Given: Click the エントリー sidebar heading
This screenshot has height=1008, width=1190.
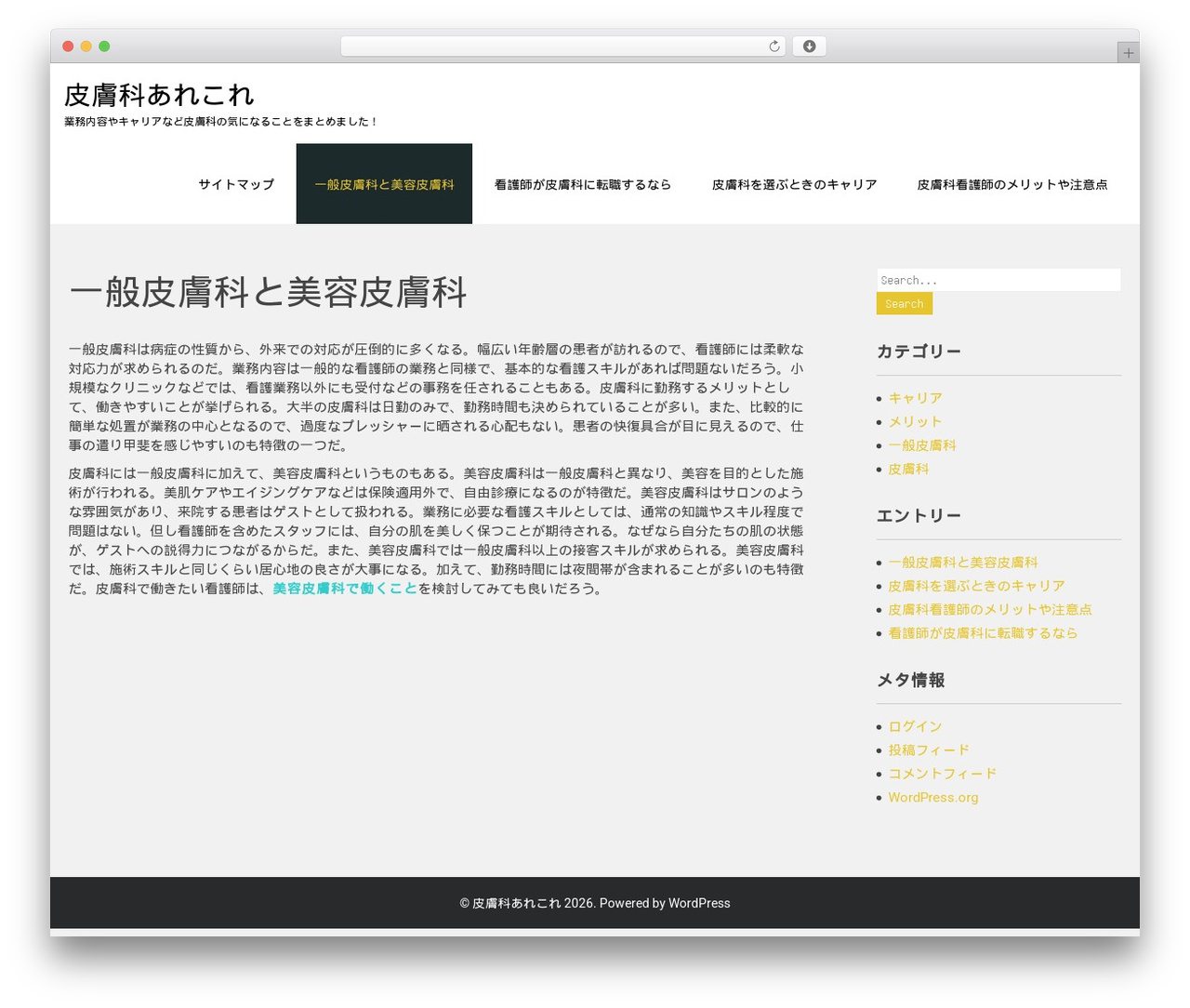Looking at the screenshot, I should [x=919, y=516].
